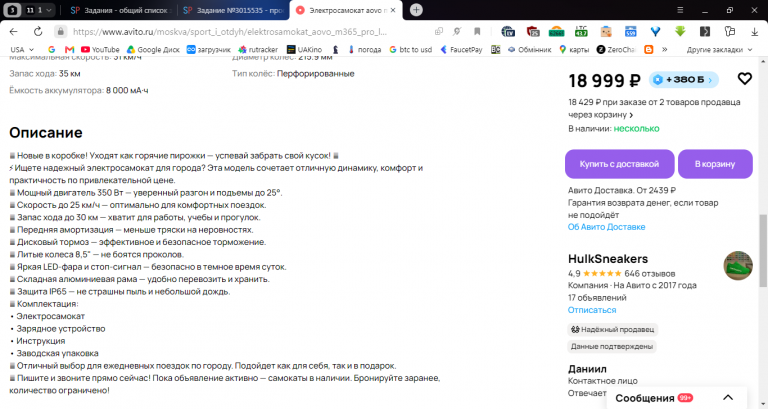
Task: Show the hidden bookmarks overflow chevron
Action: (x=665, y=49)
